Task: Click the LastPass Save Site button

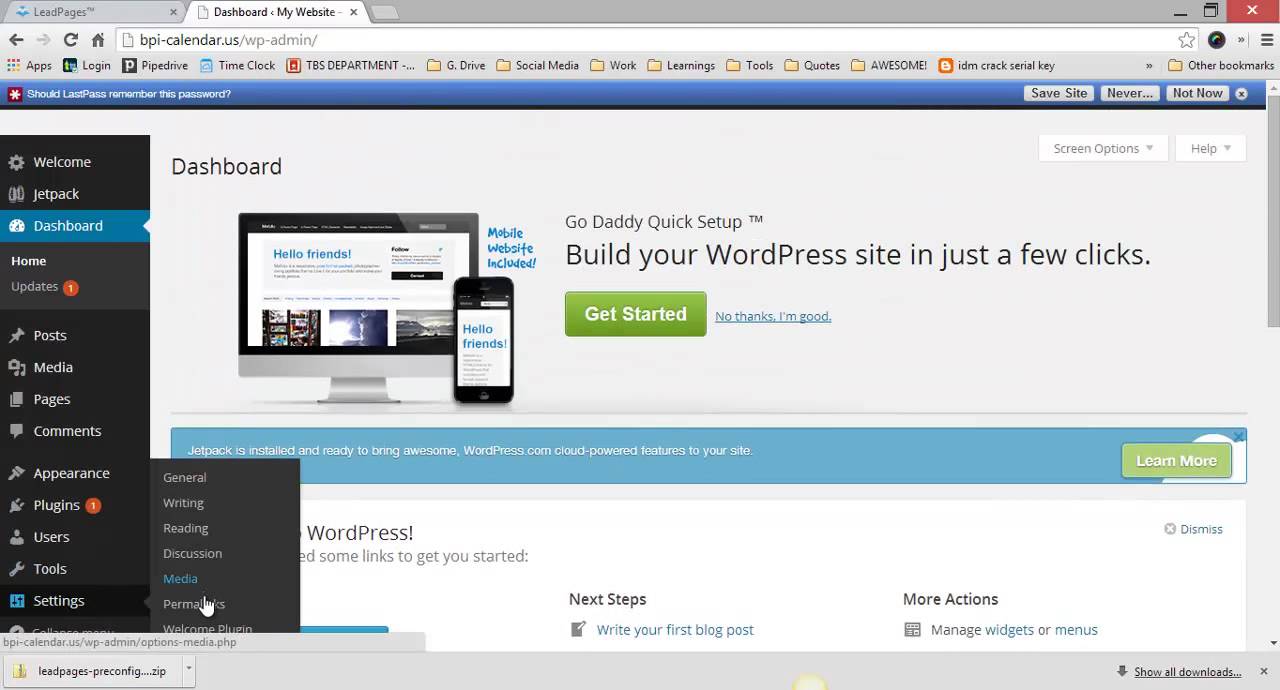Action: tap(1059, 93)
